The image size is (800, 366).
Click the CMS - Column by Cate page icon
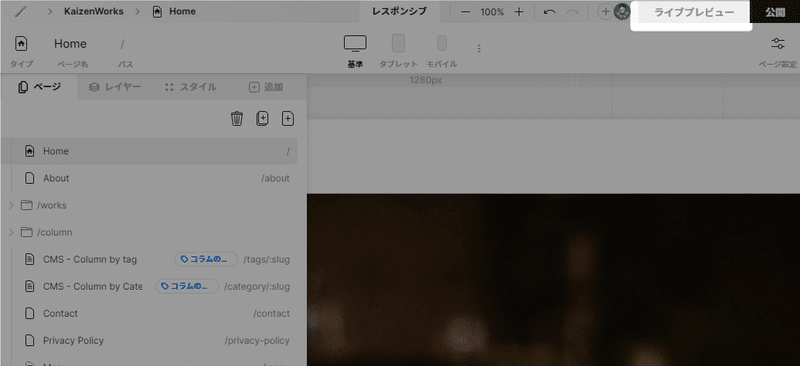[30, 286]
